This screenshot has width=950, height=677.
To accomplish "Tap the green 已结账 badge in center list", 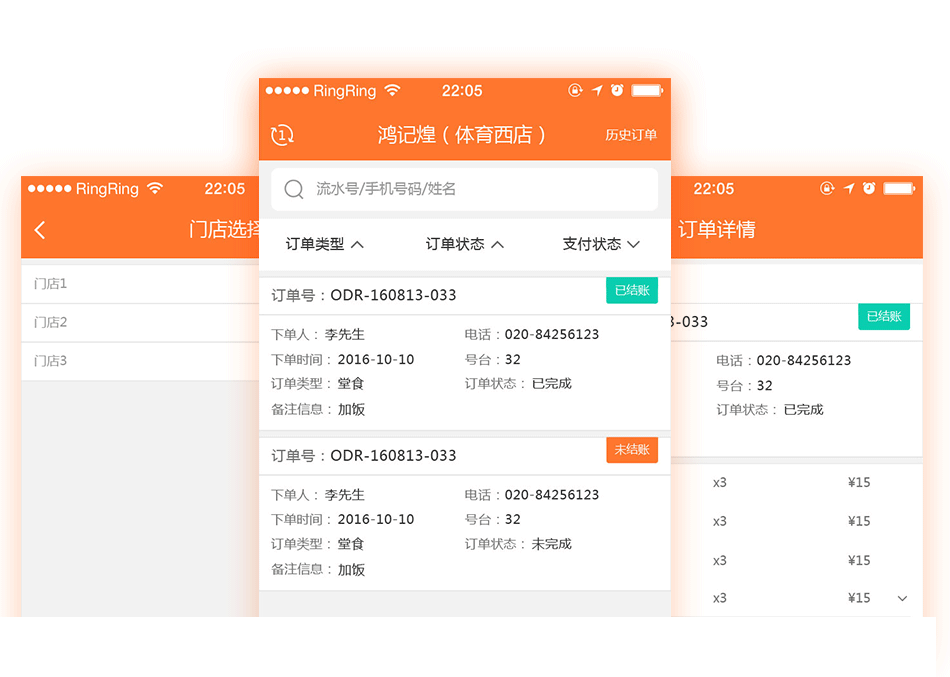I will click(x=632, y=290).
